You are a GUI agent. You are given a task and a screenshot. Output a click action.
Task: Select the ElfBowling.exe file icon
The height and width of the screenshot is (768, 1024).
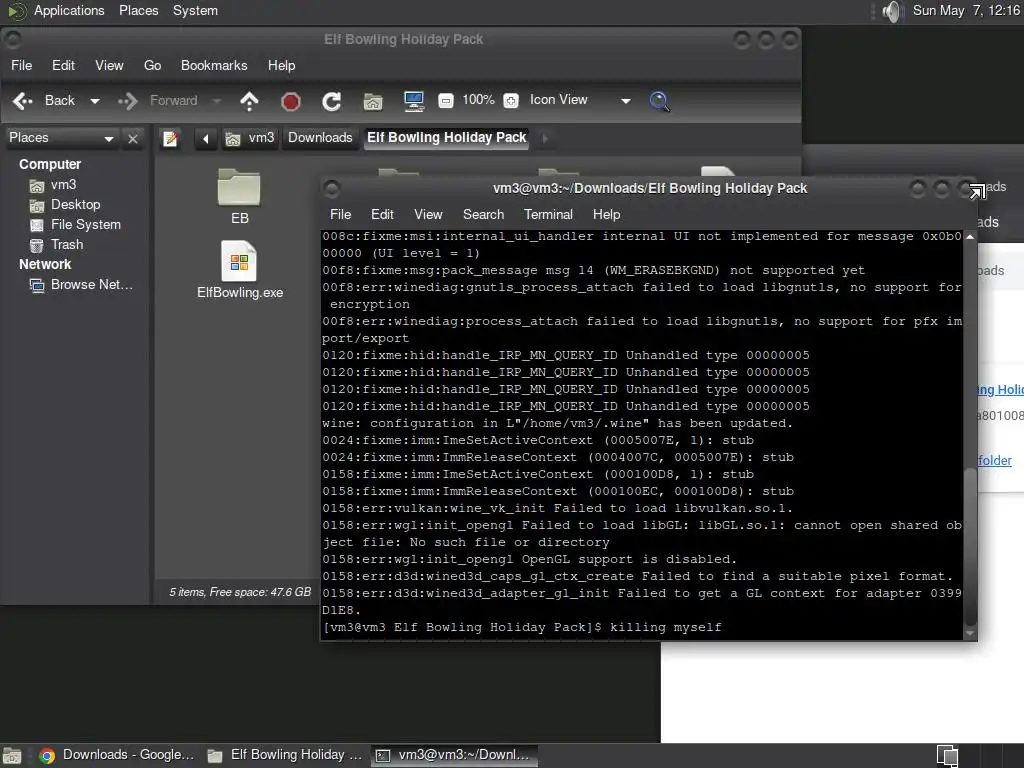pos(240,270)
